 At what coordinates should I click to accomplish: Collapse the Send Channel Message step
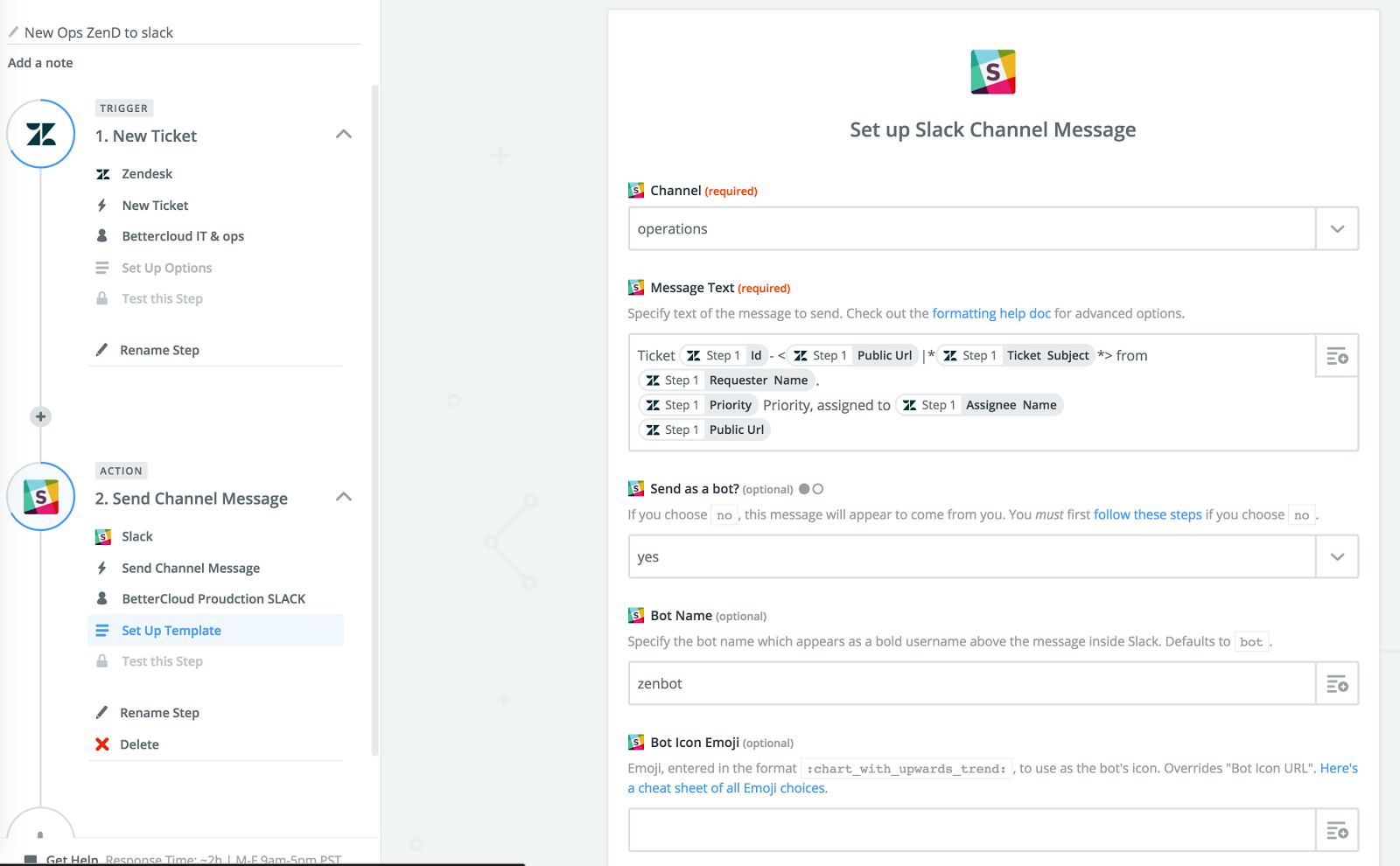coord(344,497)
